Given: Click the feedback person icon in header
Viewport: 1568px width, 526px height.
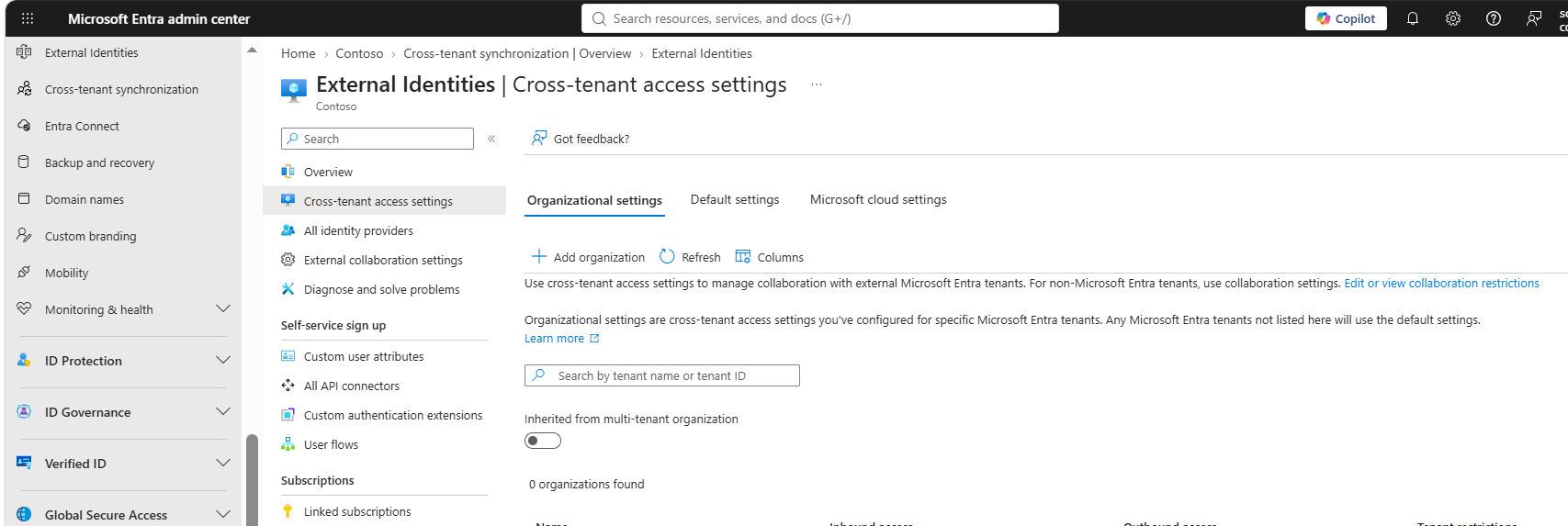Looking at the screenshot, I should (x=1534, y=18).
